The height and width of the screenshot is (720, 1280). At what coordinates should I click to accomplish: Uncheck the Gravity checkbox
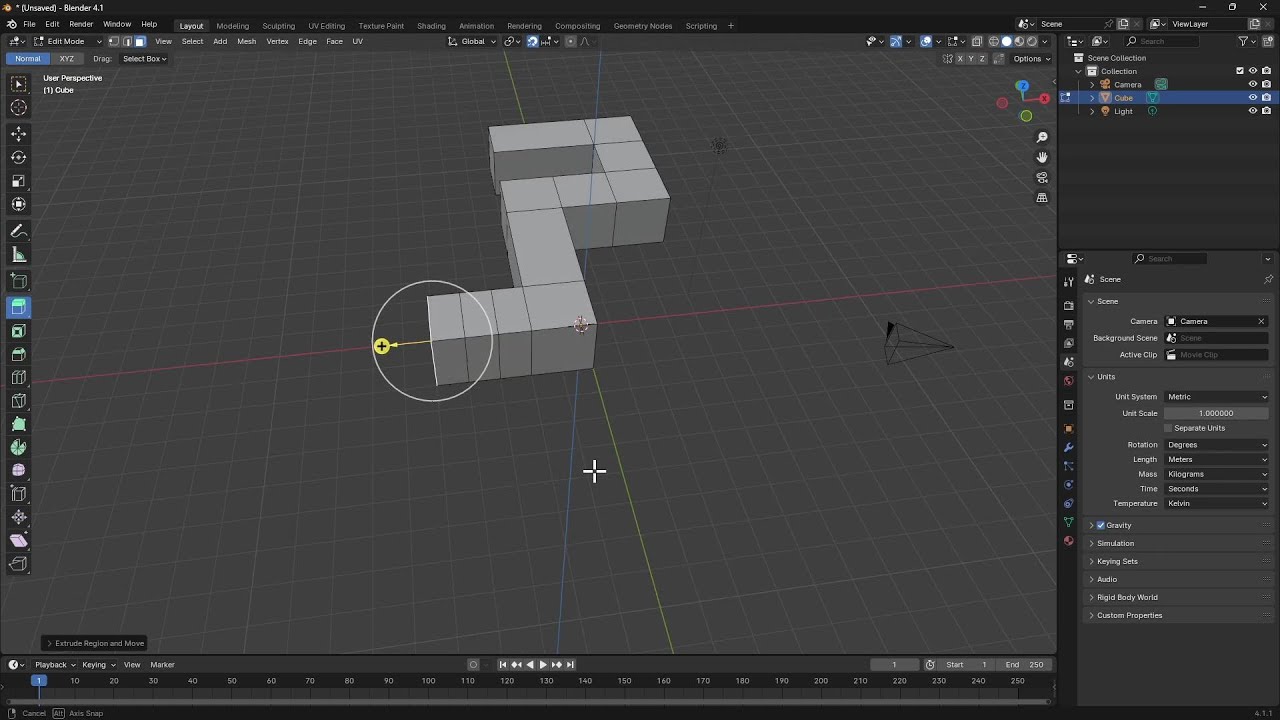tap(1101, 525)
